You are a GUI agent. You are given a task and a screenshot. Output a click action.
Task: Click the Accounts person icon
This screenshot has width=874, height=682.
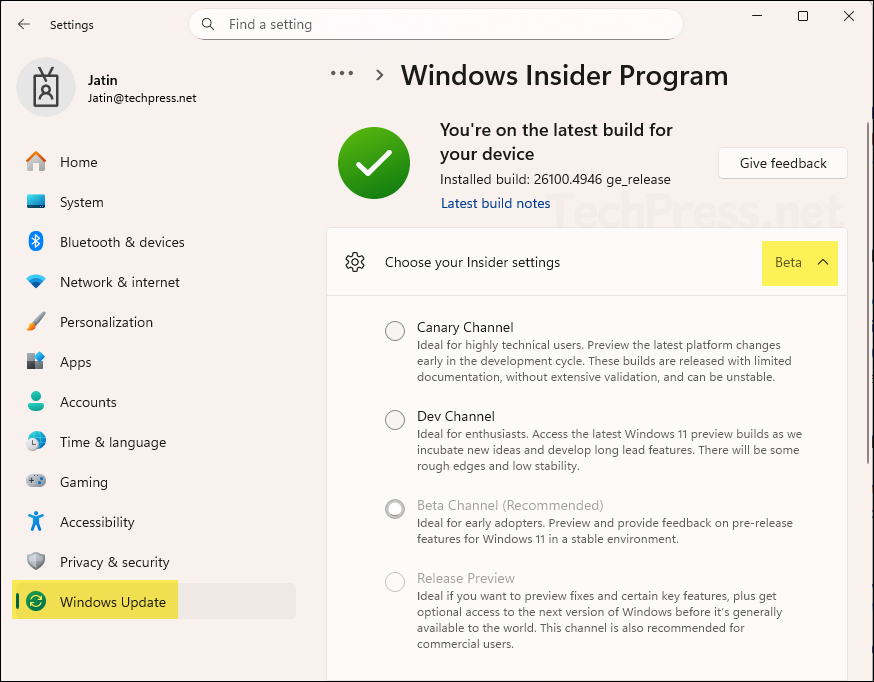point(36,401)
